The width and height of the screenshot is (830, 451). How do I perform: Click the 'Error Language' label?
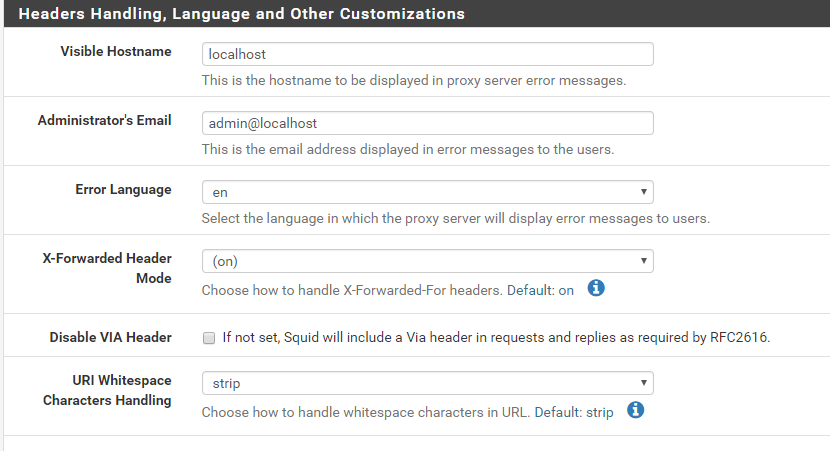click(x=123, y=190)
